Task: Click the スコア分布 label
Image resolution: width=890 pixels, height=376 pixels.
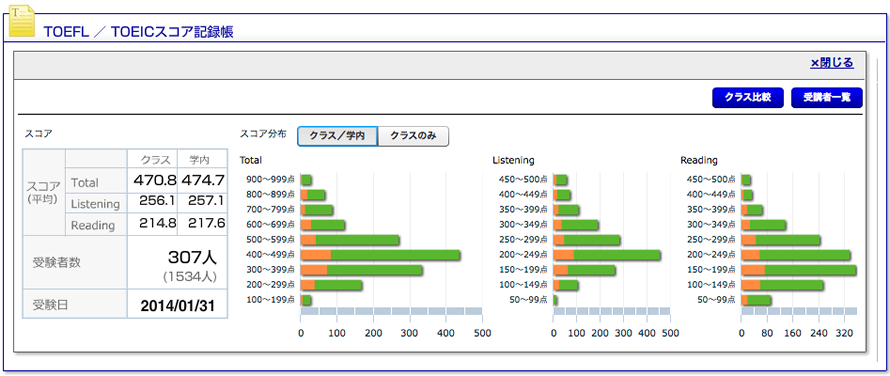Action: click(x=263, y=134)
